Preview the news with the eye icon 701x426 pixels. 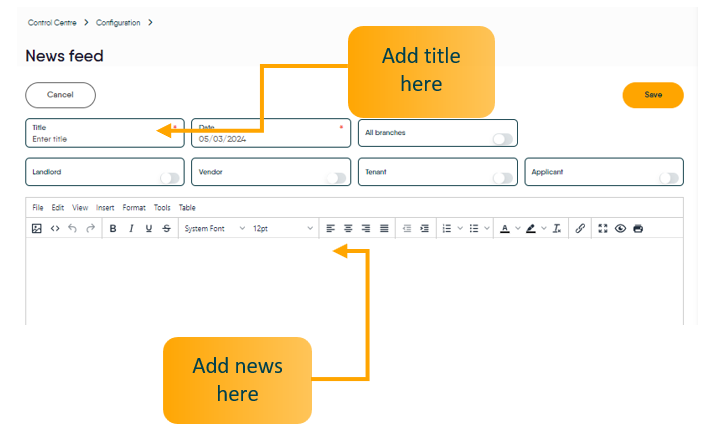coord(620,229)
